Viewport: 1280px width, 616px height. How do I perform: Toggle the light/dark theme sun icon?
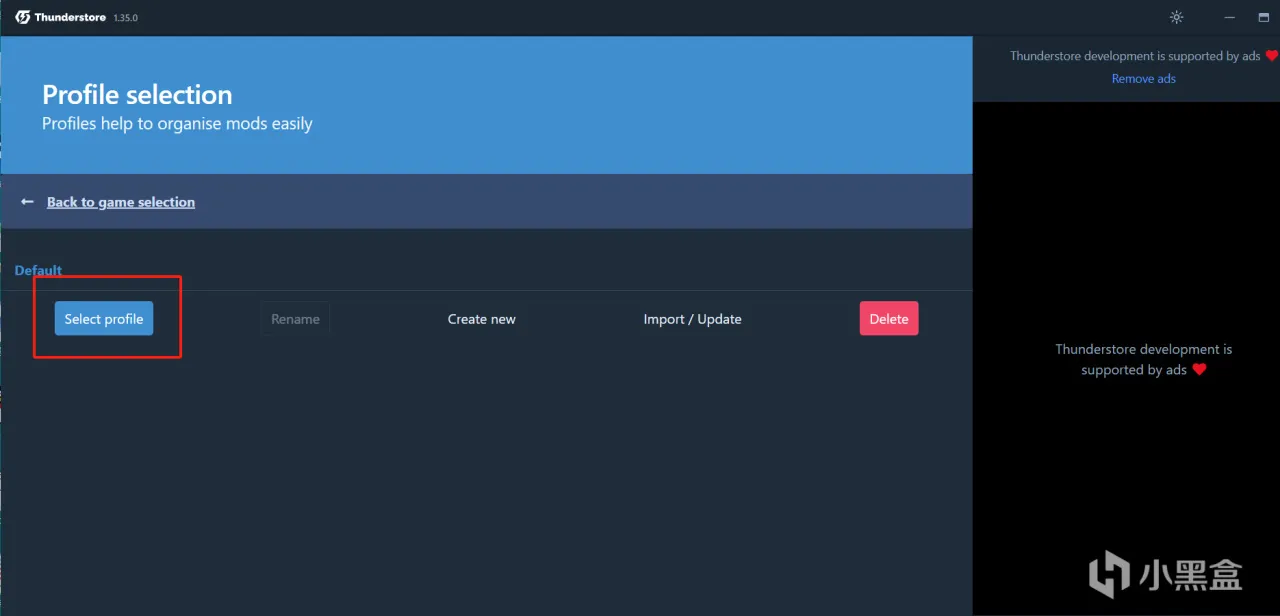(x=1176, y=17)
